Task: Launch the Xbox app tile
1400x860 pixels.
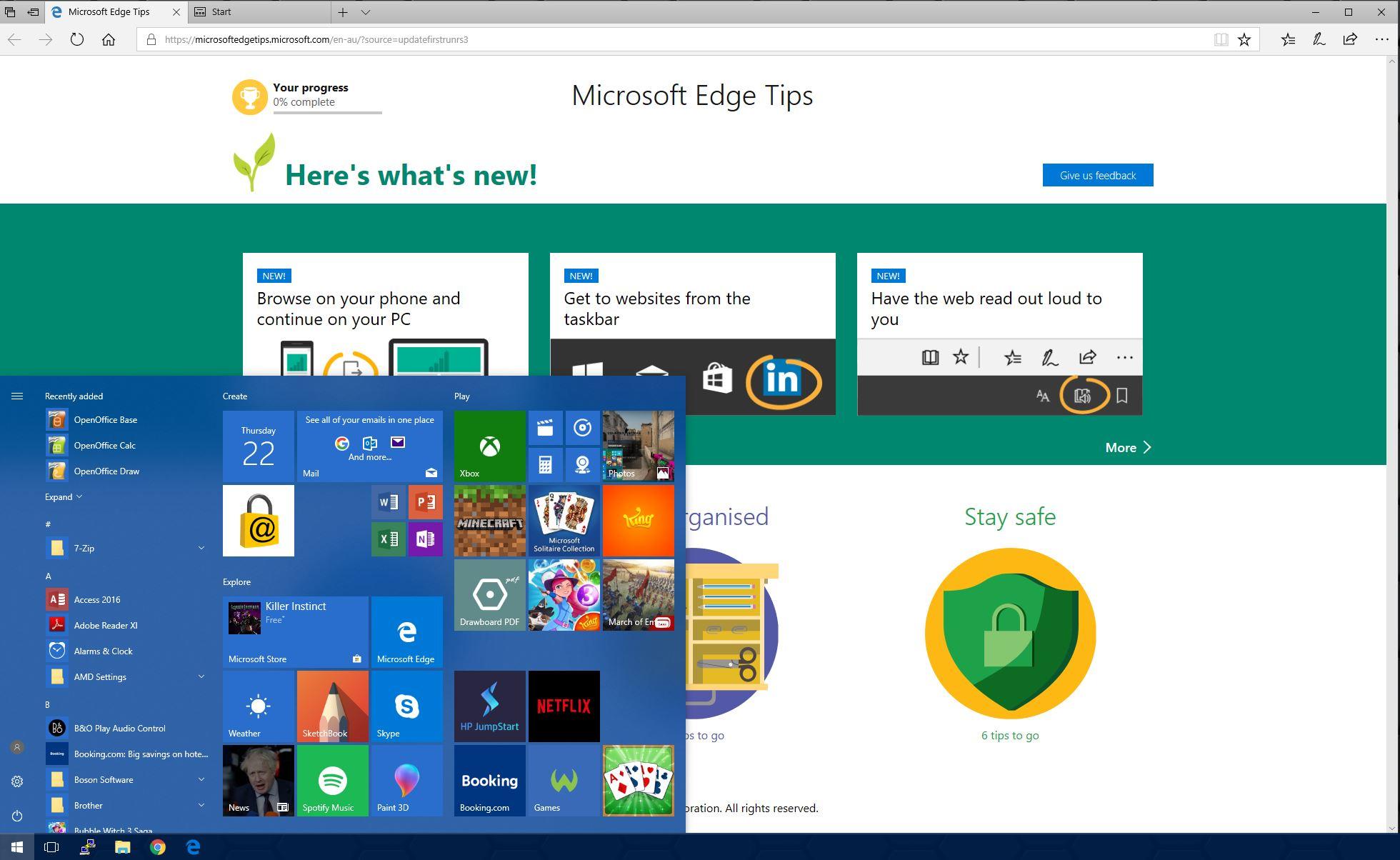Action: [489, 446]
